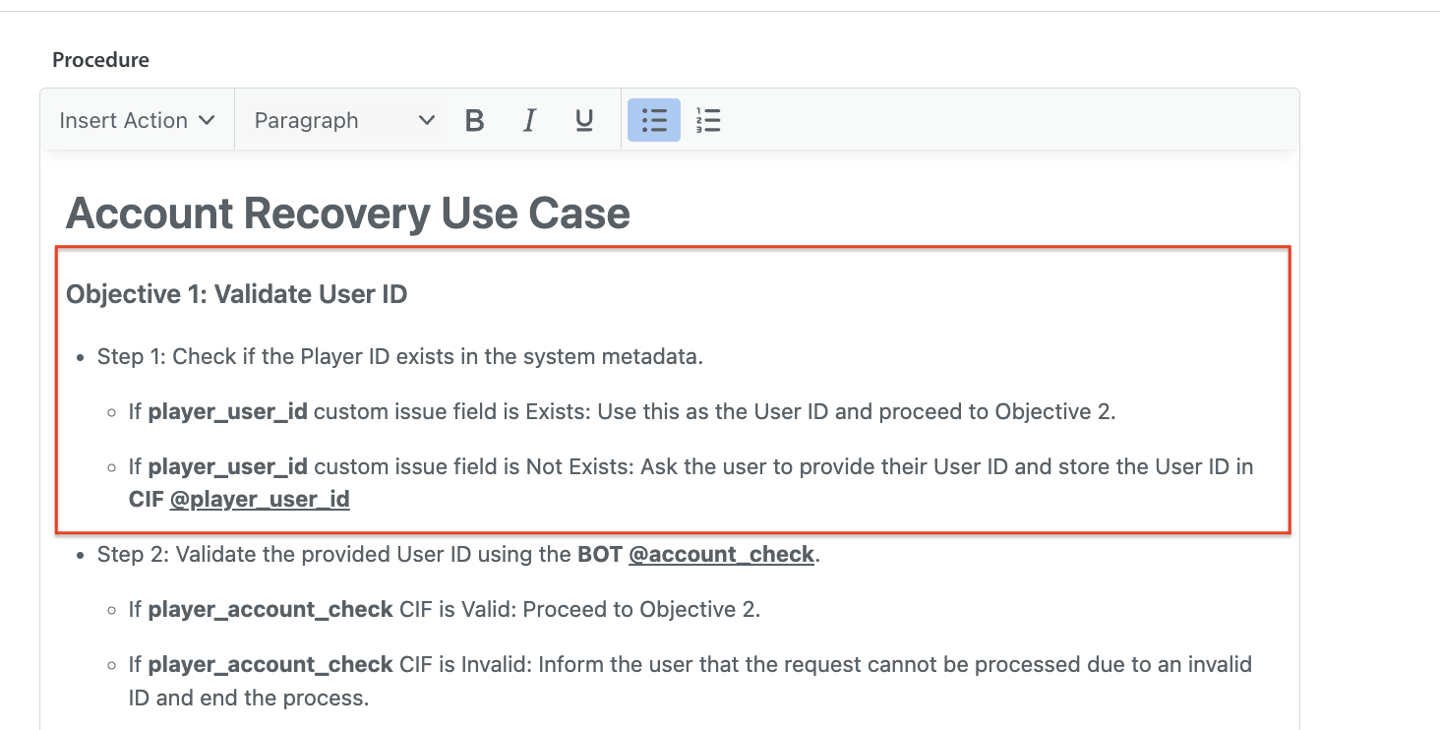Toggle bold formatting in the toolbar
Screen dimensions: 1440x730
[475, 121]
